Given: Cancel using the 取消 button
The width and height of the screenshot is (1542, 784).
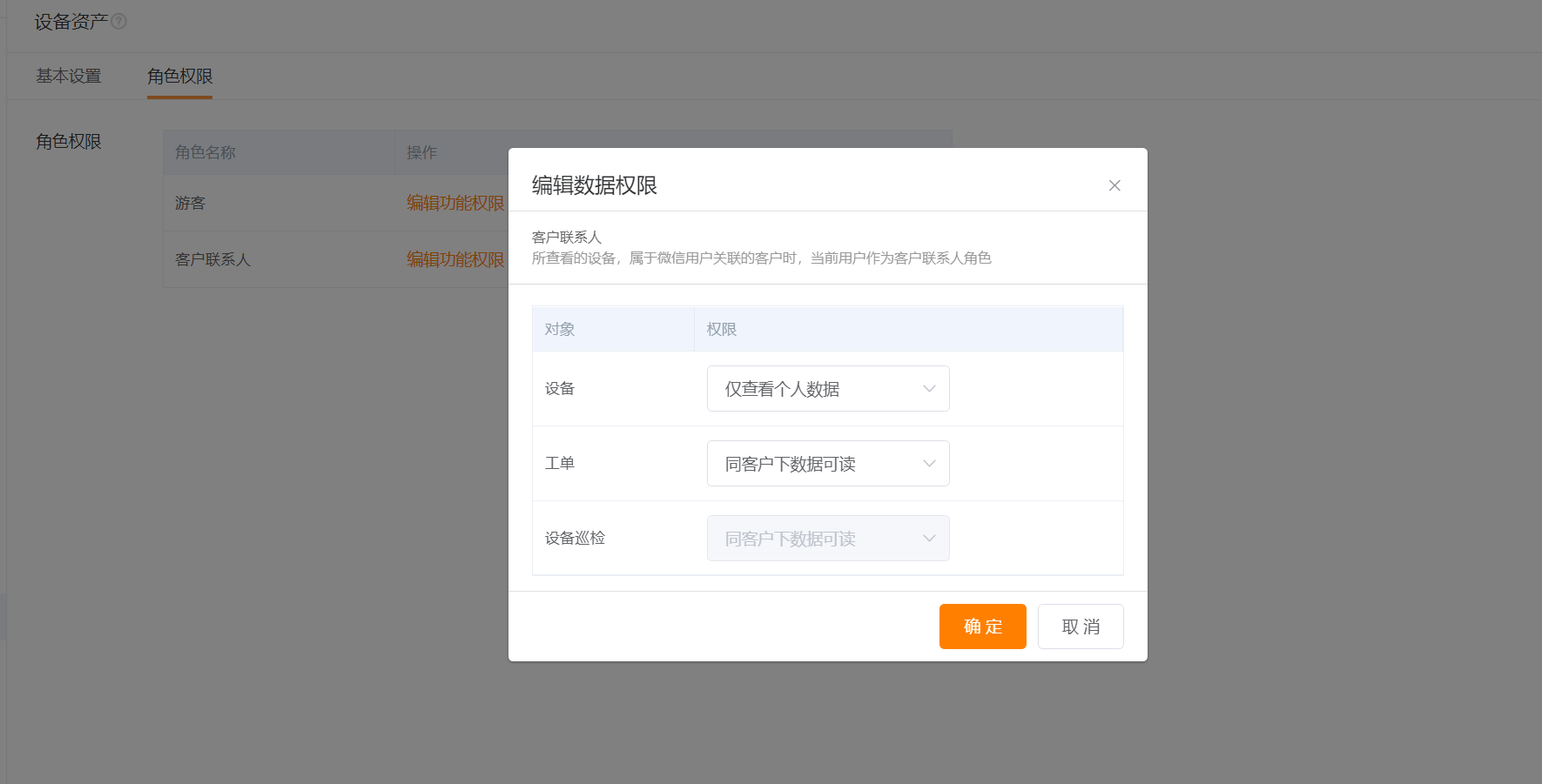Looking at the screenshot, I should (1081, 627).
